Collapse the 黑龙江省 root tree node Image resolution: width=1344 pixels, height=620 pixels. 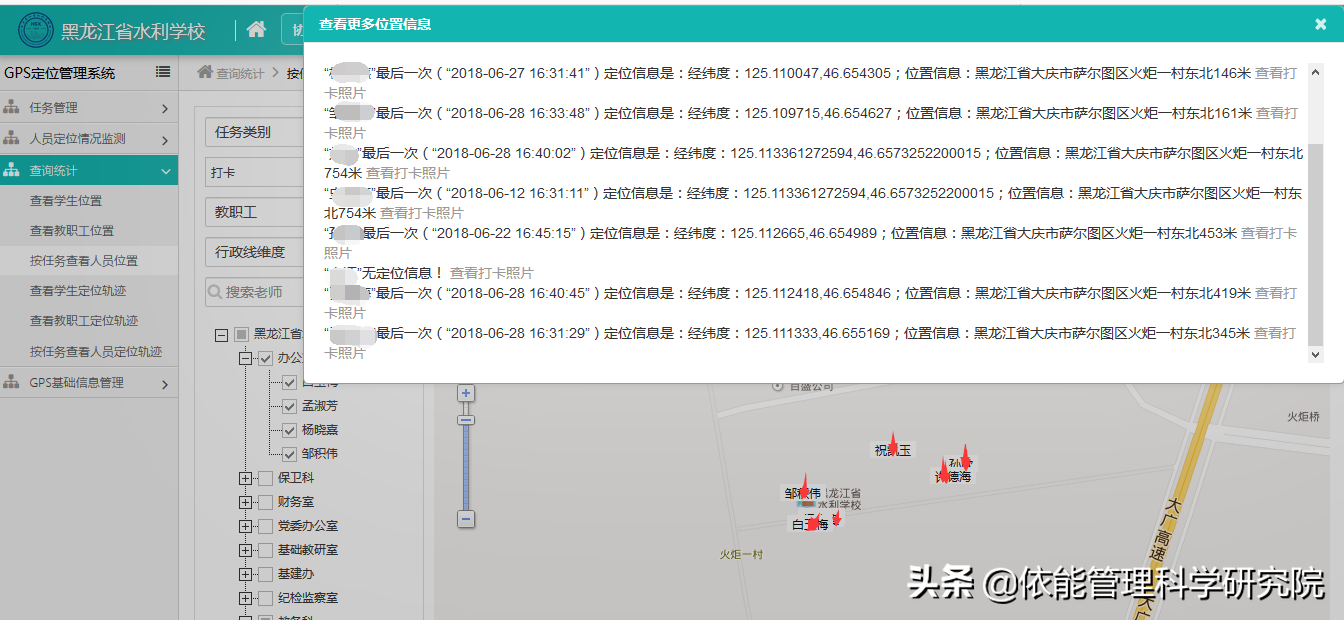[x=222, y=334]
